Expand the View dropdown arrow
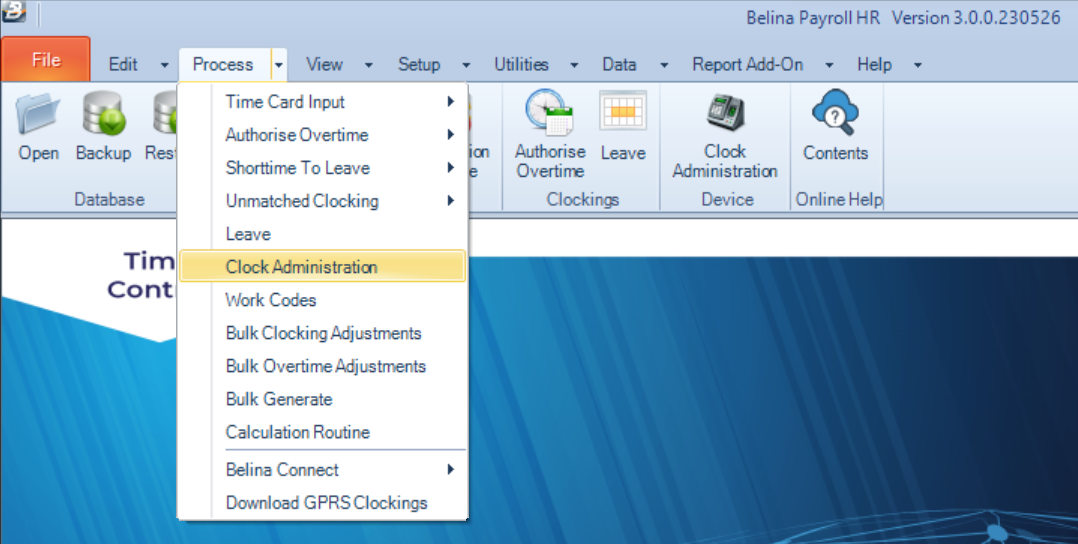This screenshot has height=544, width=1078. point(368,65)
